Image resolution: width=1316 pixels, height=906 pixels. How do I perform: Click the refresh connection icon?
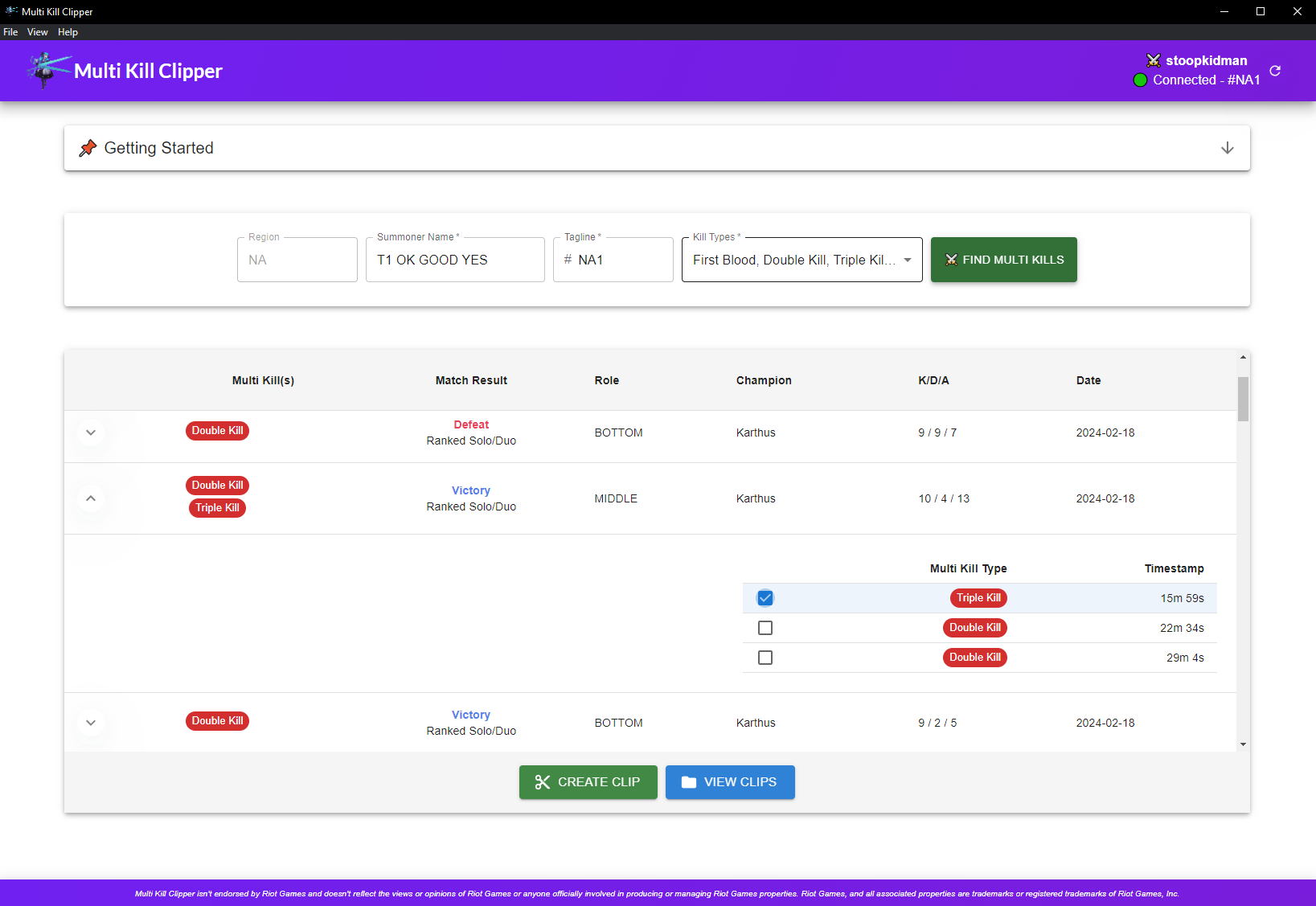point(1275,71)
